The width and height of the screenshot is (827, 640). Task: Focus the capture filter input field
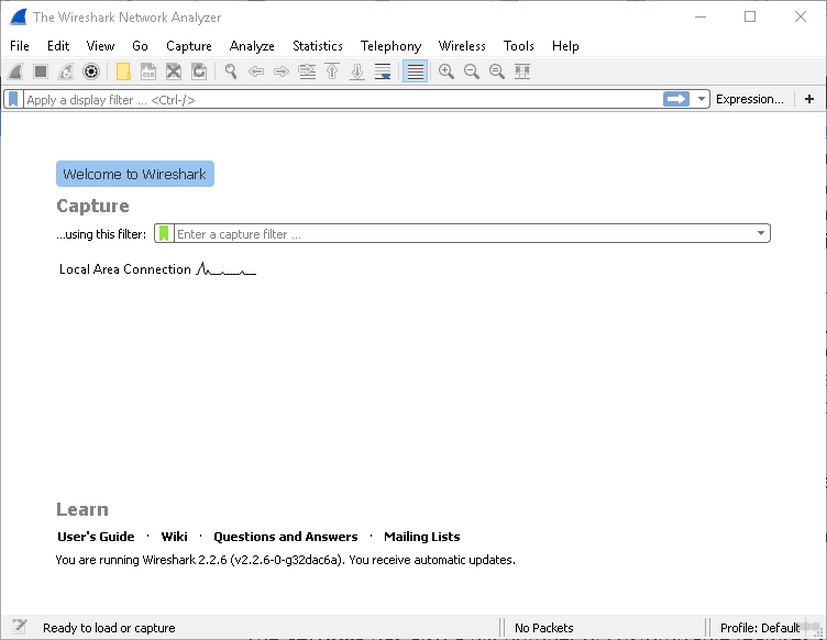(x=464, y=234)
